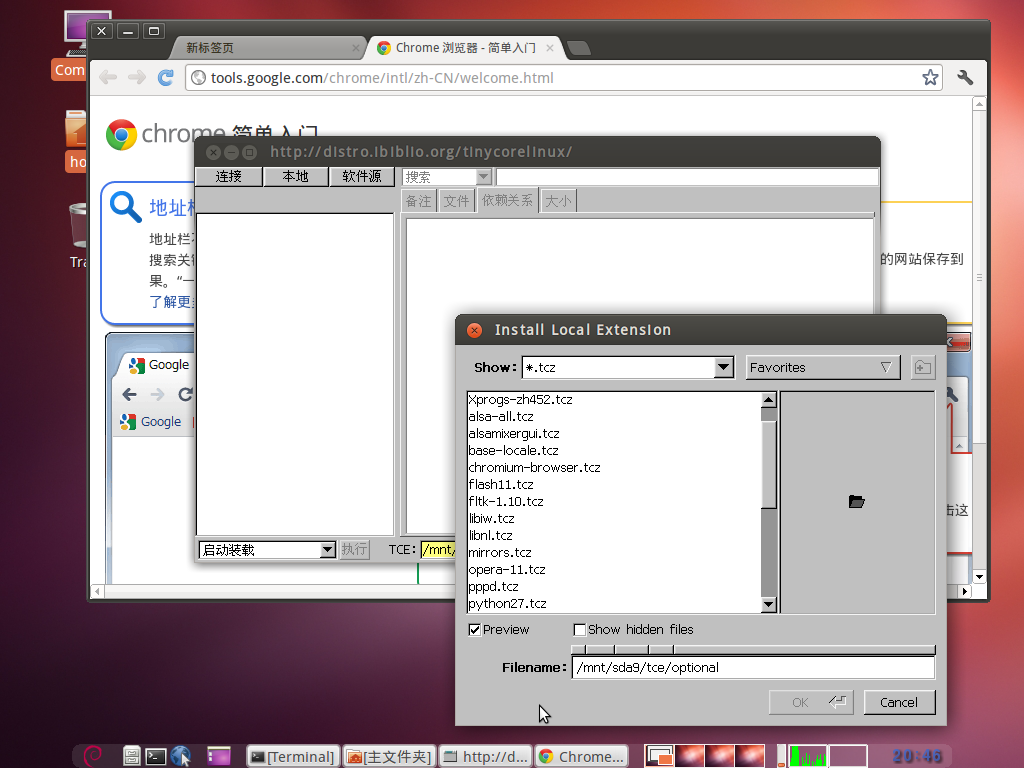Open the Chrome wrench settings menu
The width and height of the screenshot is (1024, 768).
click(x=965, y=78)
